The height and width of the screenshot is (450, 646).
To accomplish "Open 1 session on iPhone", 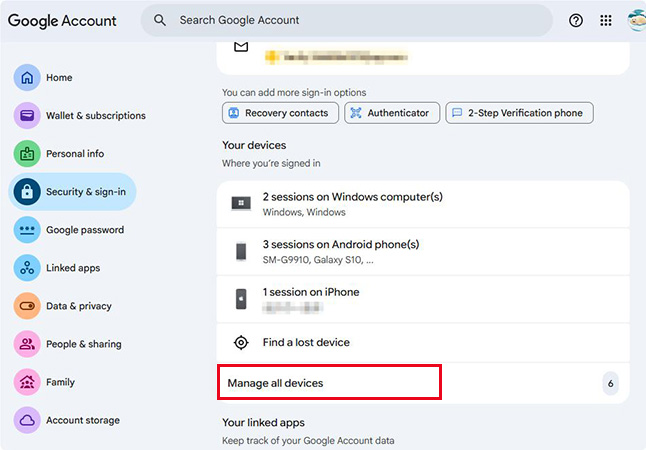I will click(423, 299).
